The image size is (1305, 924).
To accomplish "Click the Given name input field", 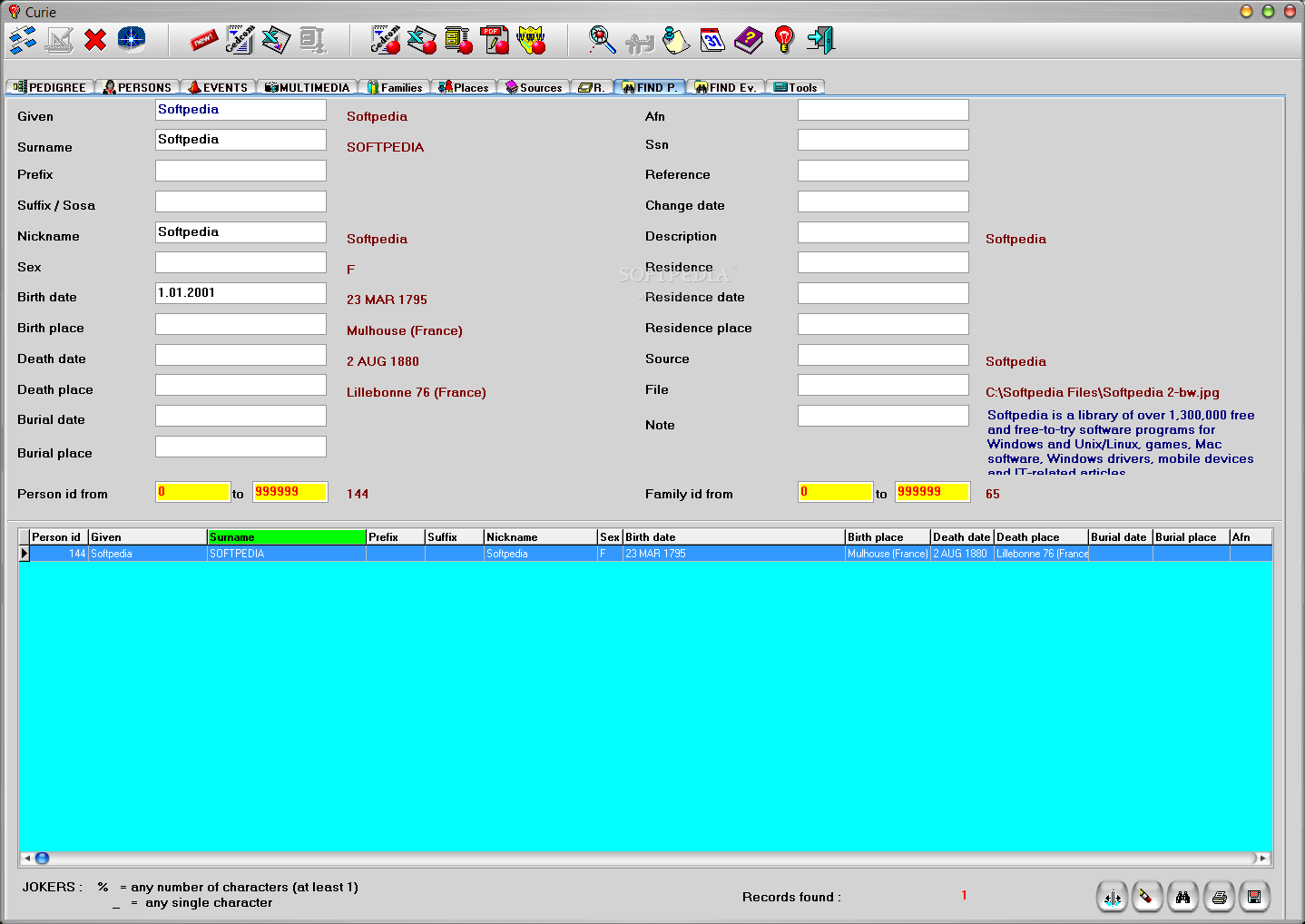I will [x=240, y=110].
